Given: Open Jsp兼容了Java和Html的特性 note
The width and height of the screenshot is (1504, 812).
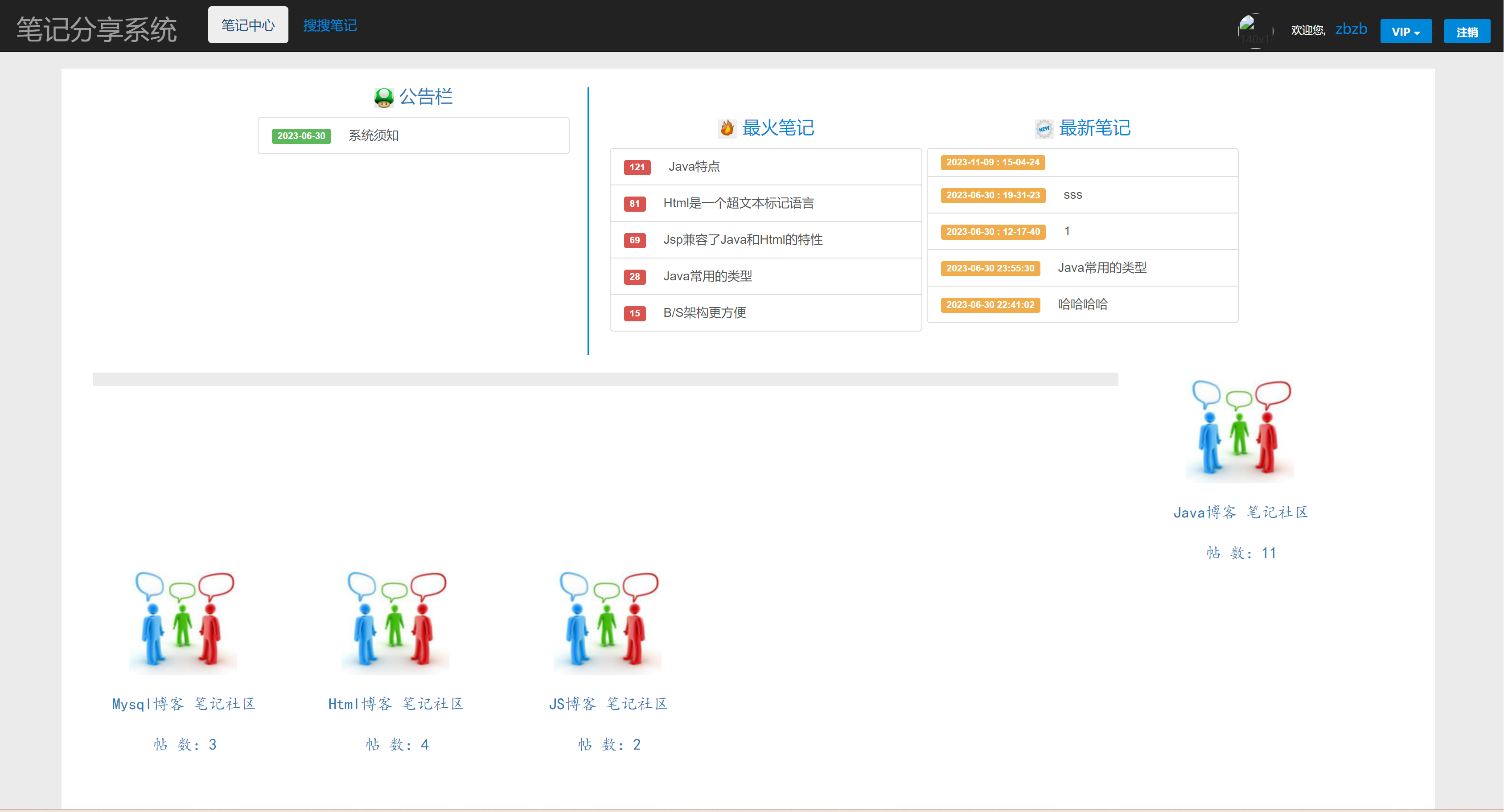Looking at the screenshot, I should tap(743, 240).
